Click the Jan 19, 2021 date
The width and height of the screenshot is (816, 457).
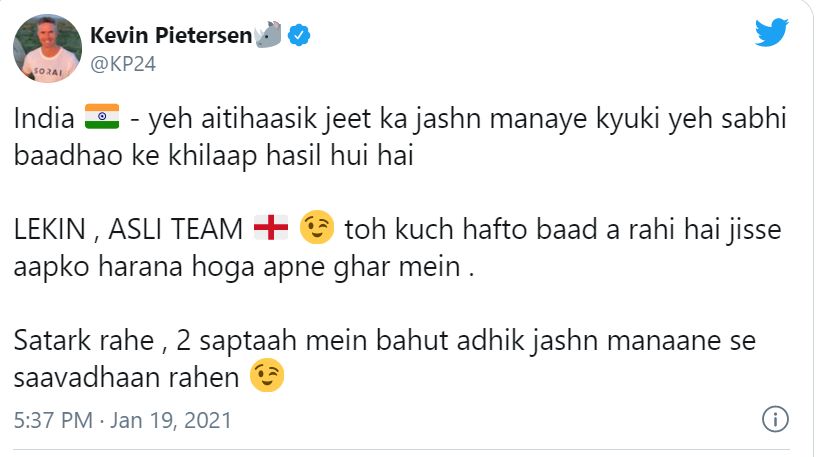pos(171,420)
